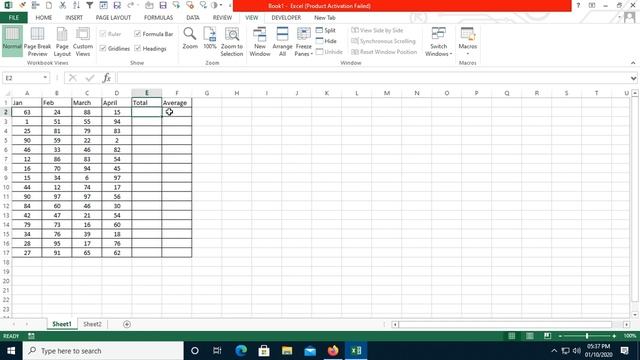Open Excel help question mark
This screenshot has width=640, height=360.
click(x=578, y=5)
